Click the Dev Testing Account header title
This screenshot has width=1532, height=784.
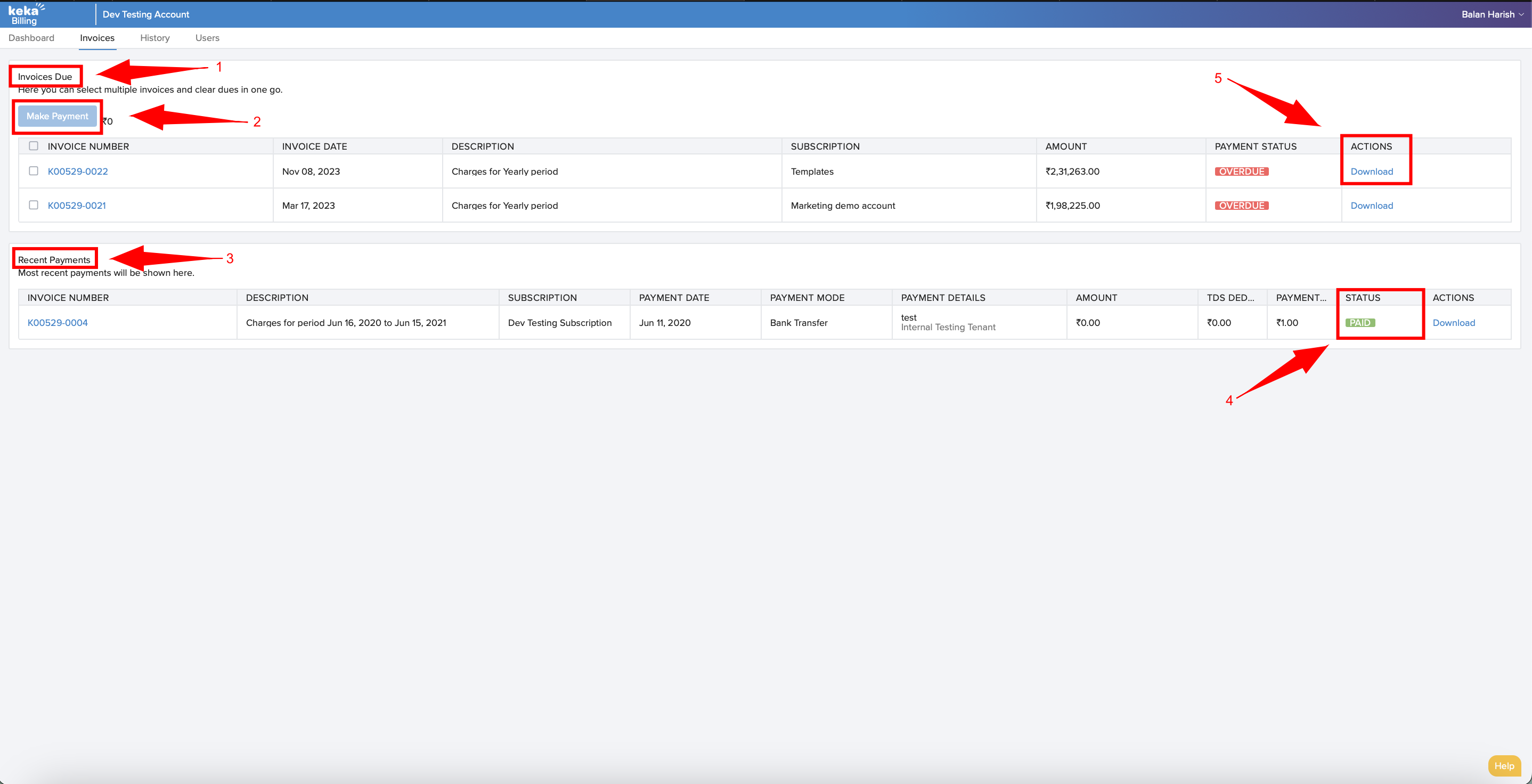[146, 14]
